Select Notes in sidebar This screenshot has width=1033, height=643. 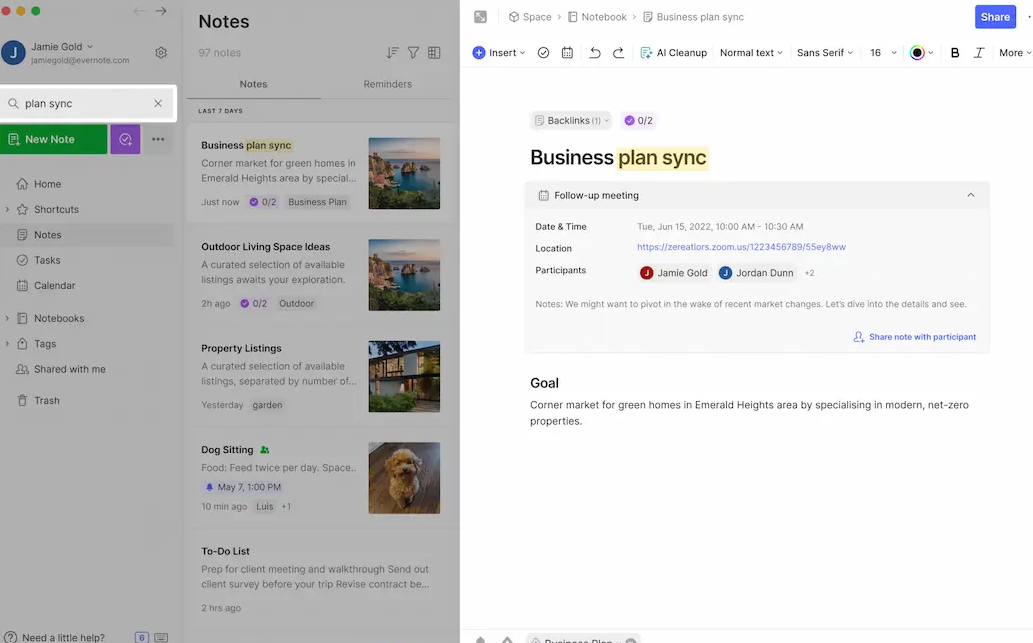point(47,235)
